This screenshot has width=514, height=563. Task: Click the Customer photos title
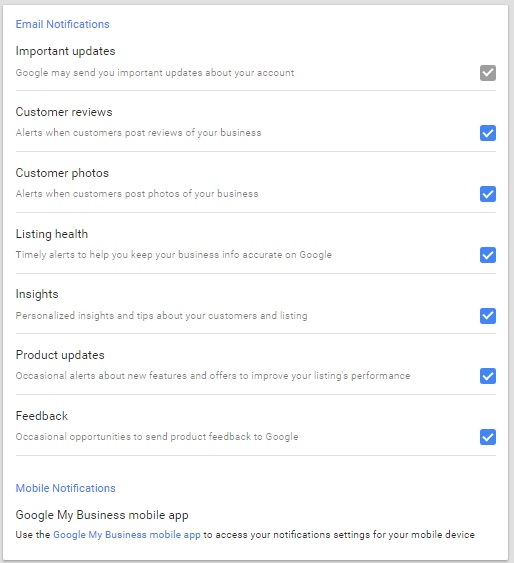click(x=62, y=173)
